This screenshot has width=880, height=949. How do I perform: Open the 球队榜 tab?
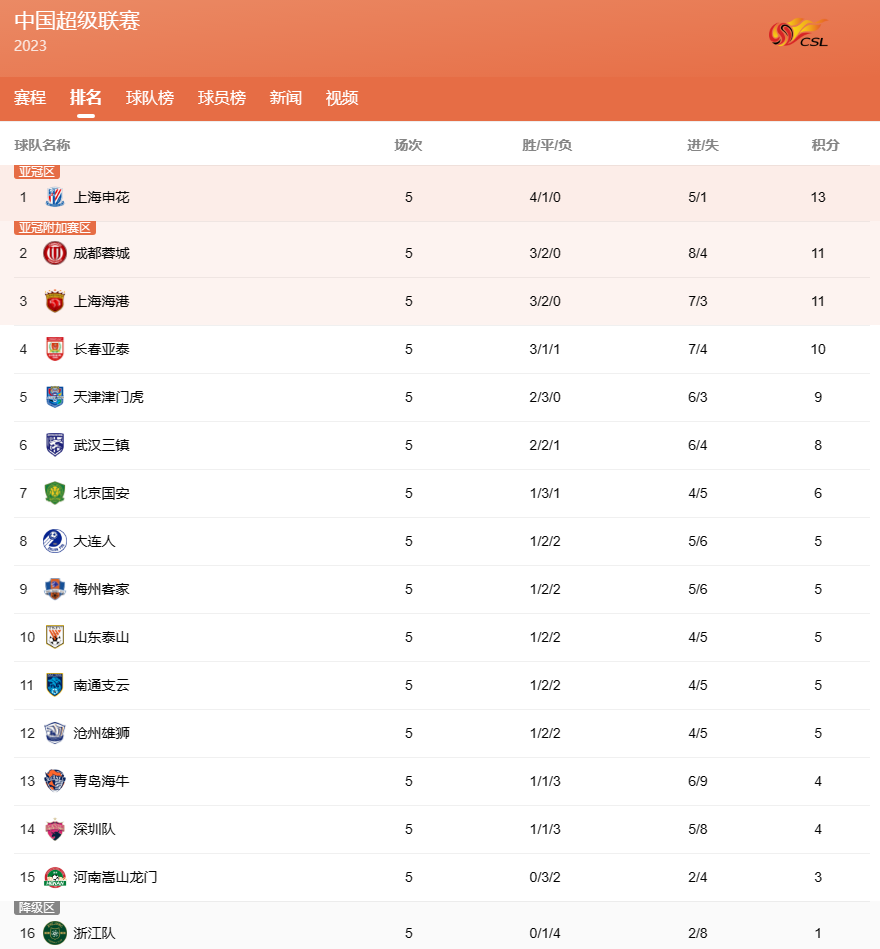[150, 97]
